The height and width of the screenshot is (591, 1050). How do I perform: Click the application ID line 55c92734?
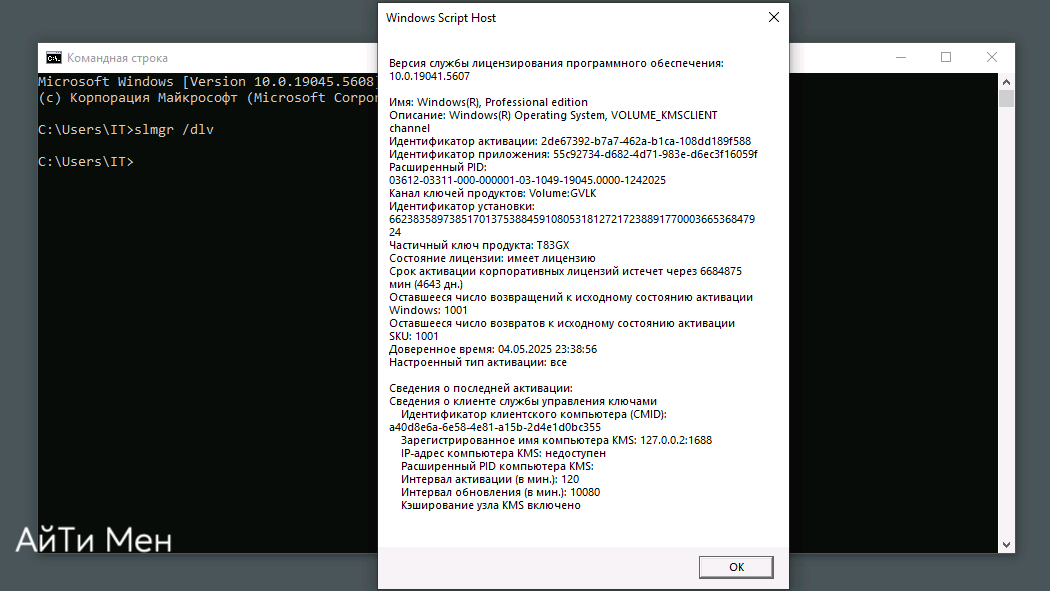[573, 154]
